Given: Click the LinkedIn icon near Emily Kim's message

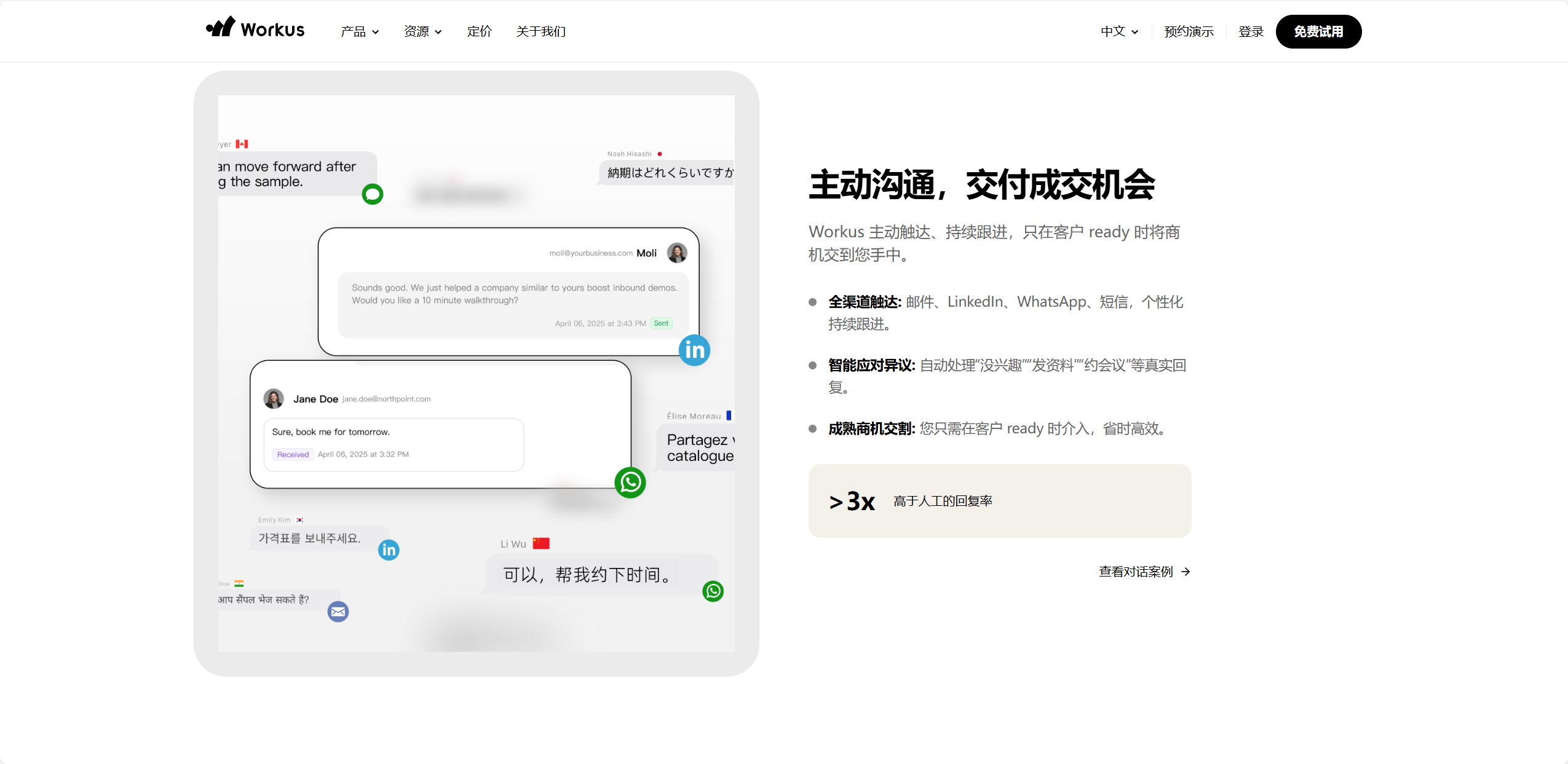Looking at the screenshot, I should [389, 549].
